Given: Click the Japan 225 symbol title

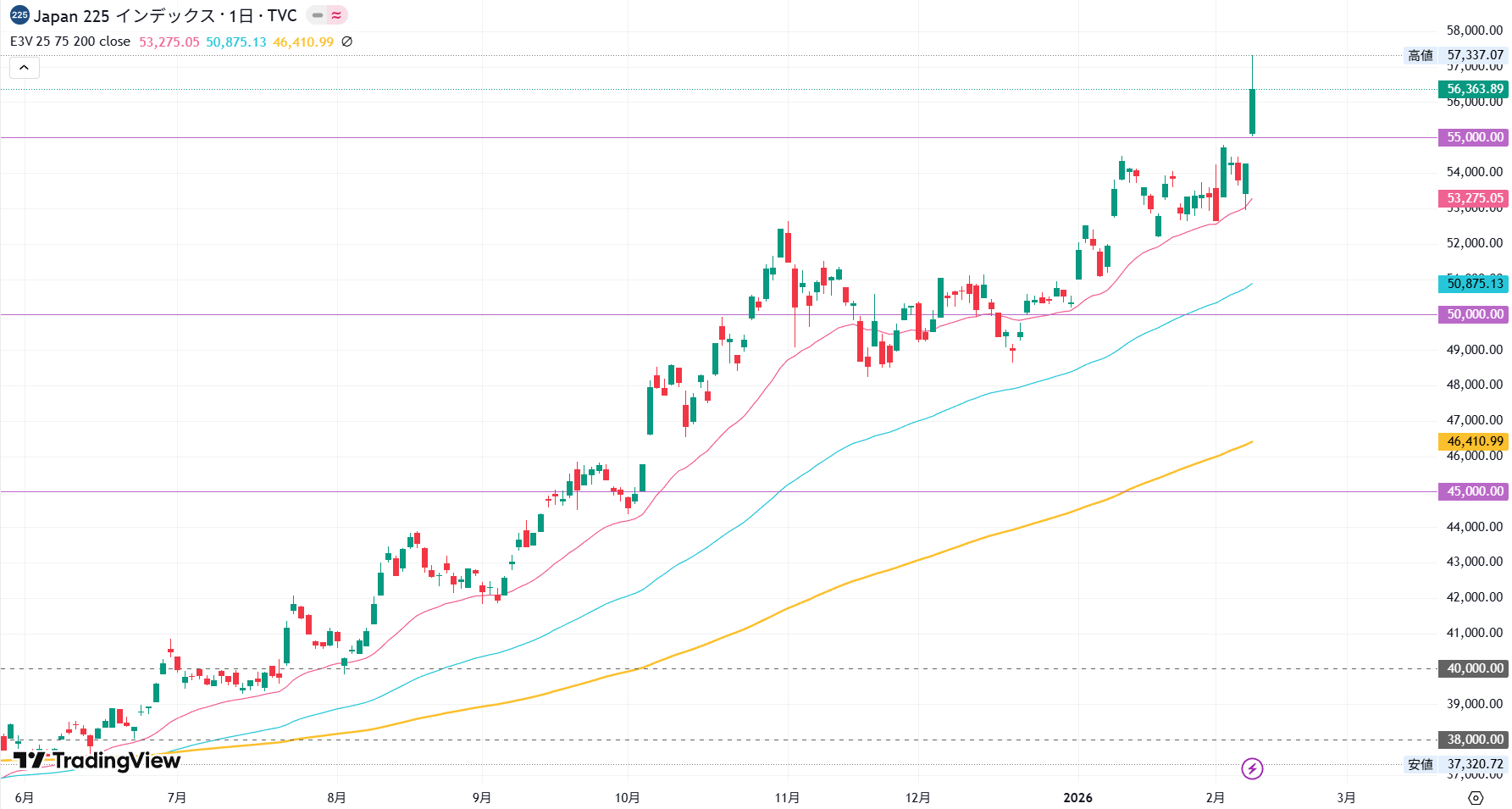Looking at the screenshot, I should click(x=165, y=15).
